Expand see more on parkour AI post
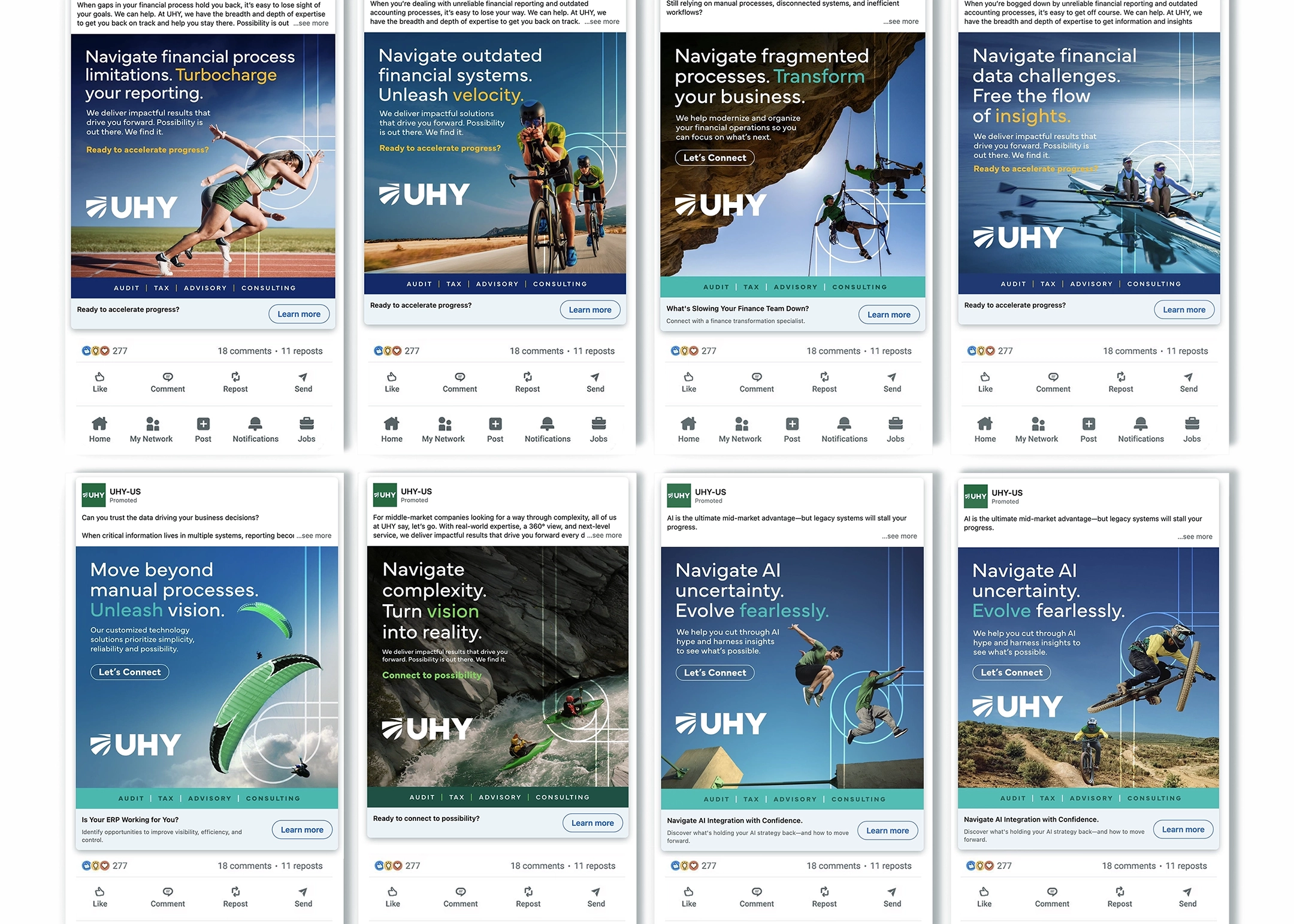 899,536
